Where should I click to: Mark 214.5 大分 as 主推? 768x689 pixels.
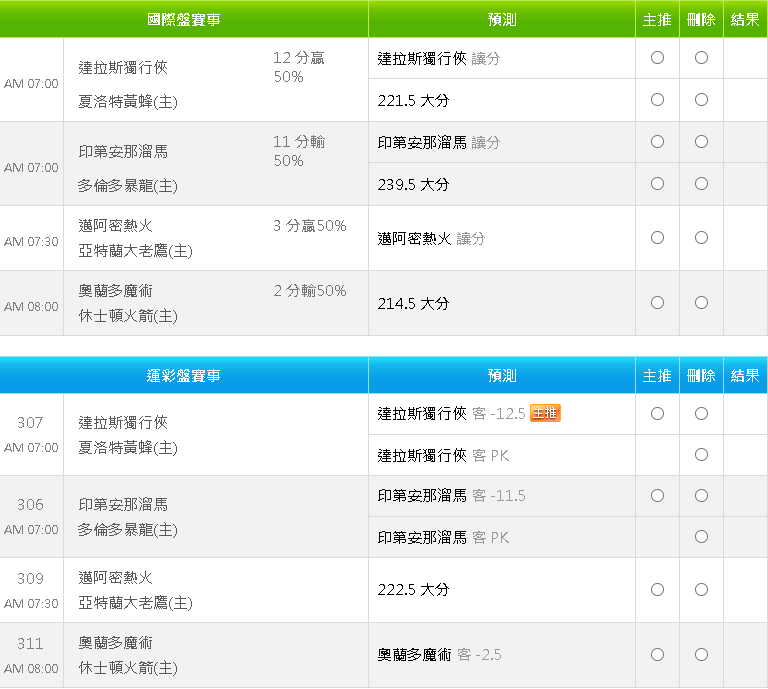tap(657, 303)
